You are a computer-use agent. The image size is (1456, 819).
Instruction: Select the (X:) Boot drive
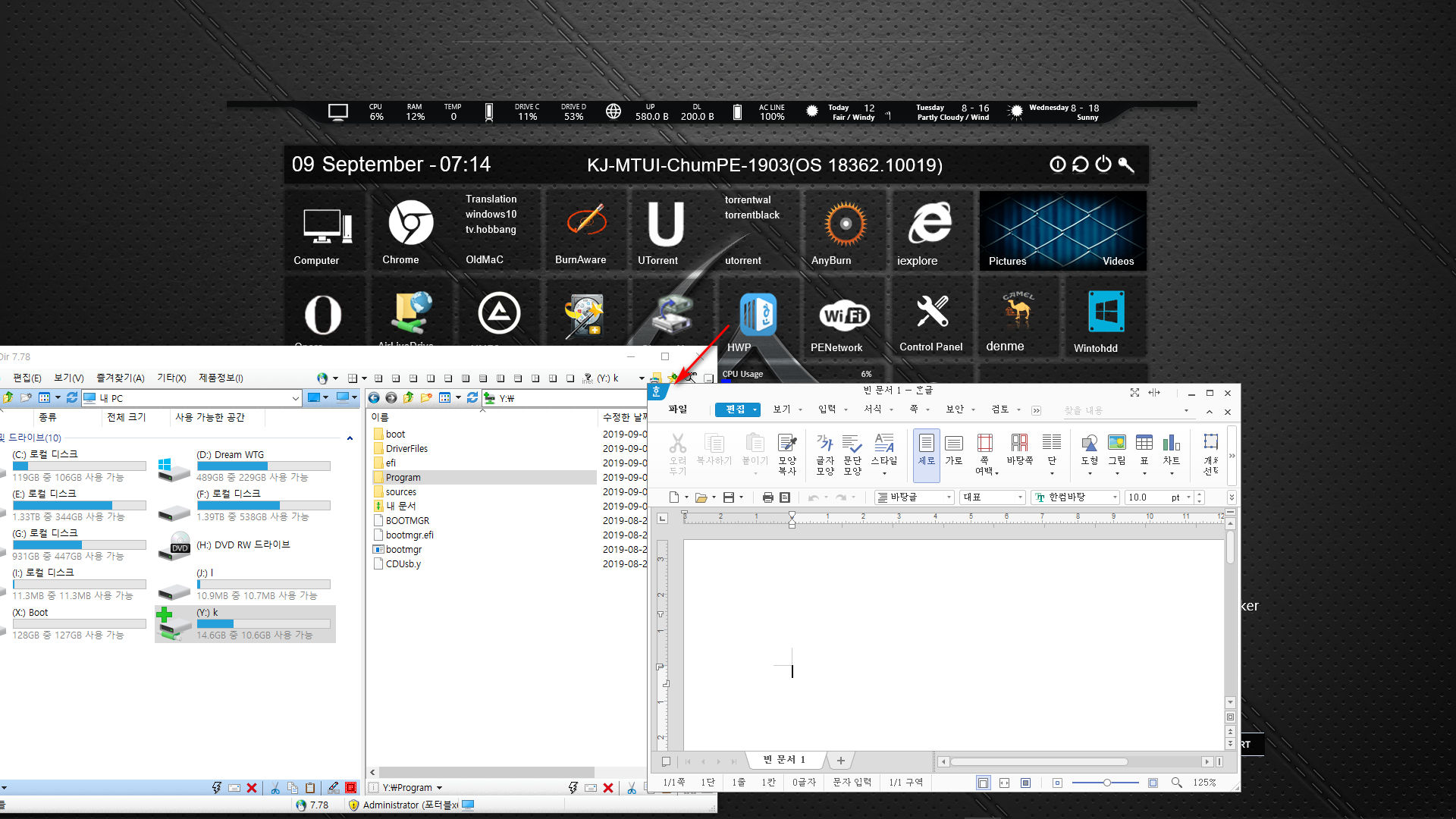coord(74,623)
